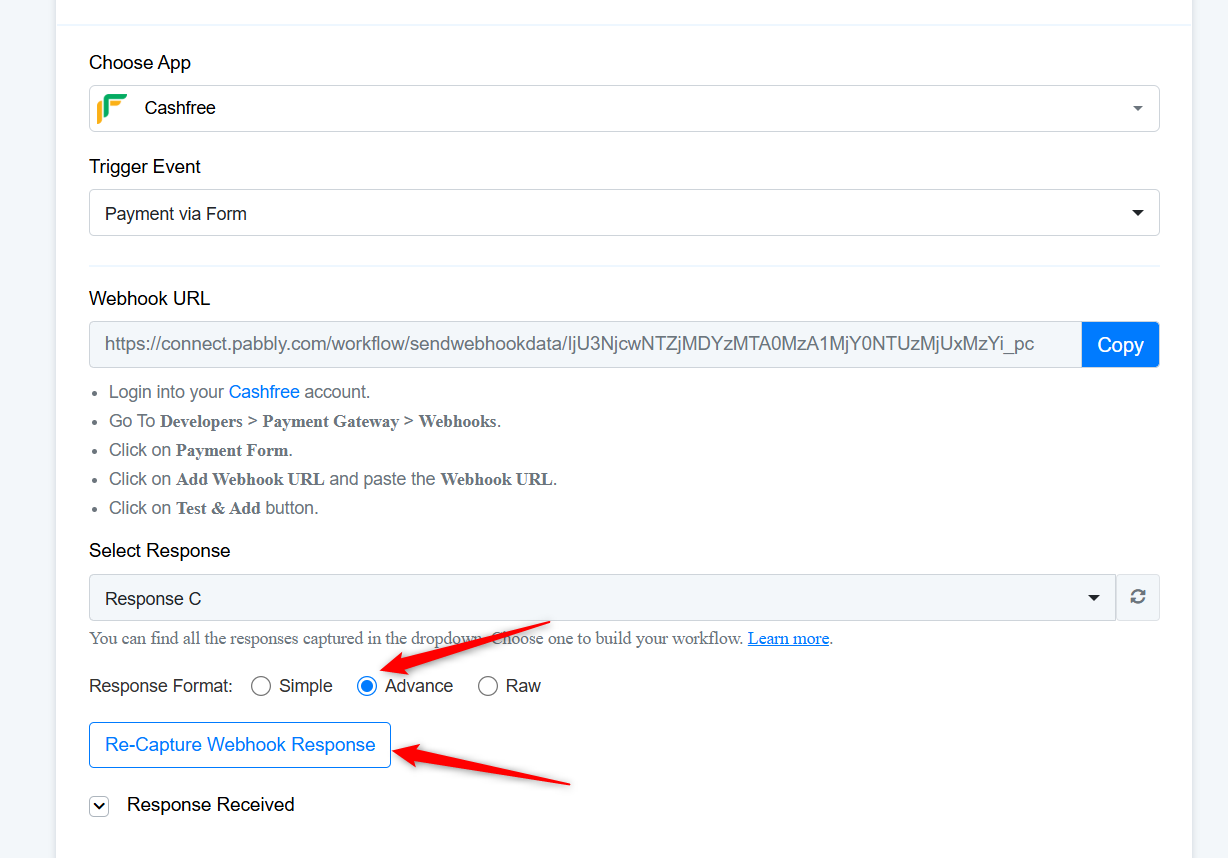Click the Payment via Form selection
The height and width of the screenshot is (858, 1228).
(624, 213)
